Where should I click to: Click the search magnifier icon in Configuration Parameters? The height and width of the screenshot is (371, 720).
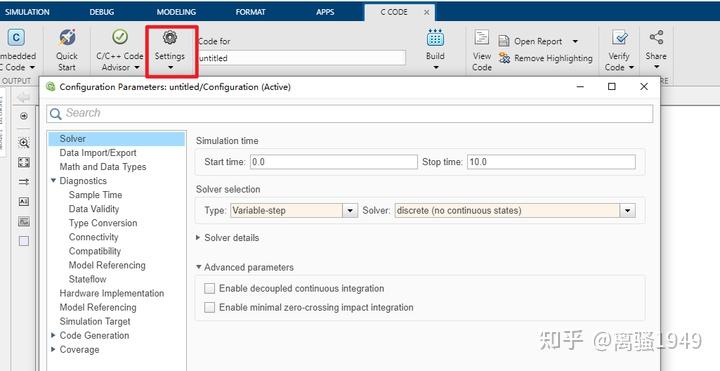(x=56, y=114)
